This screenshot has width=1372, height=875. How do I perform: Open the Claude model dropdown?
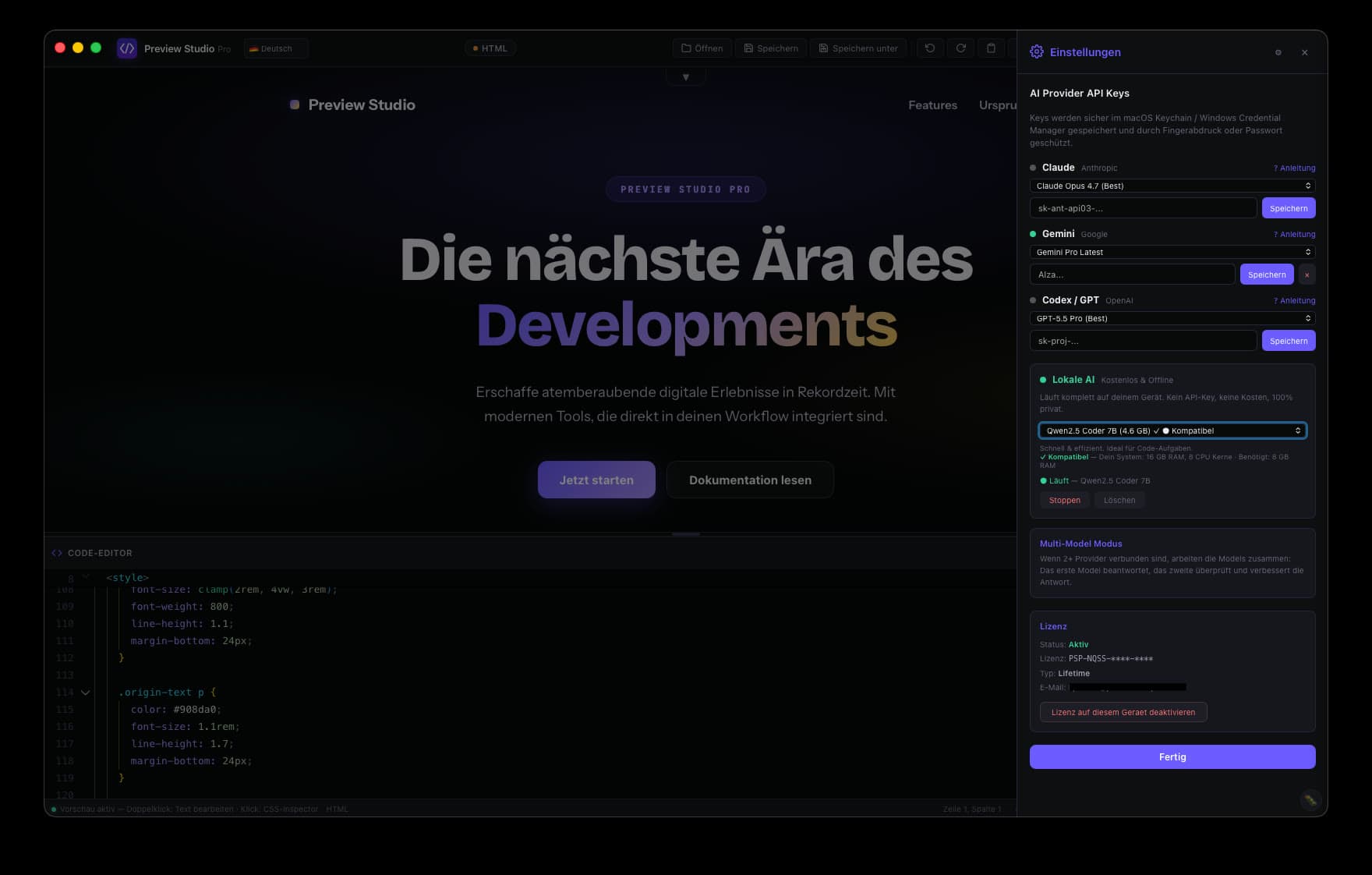pyautogui.click(x=1172, y=186)
